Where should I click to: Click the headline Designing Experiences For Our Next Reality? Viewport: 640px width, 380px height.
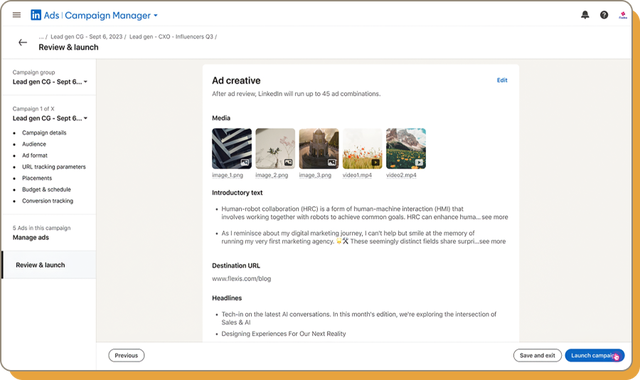coord(284,334)
